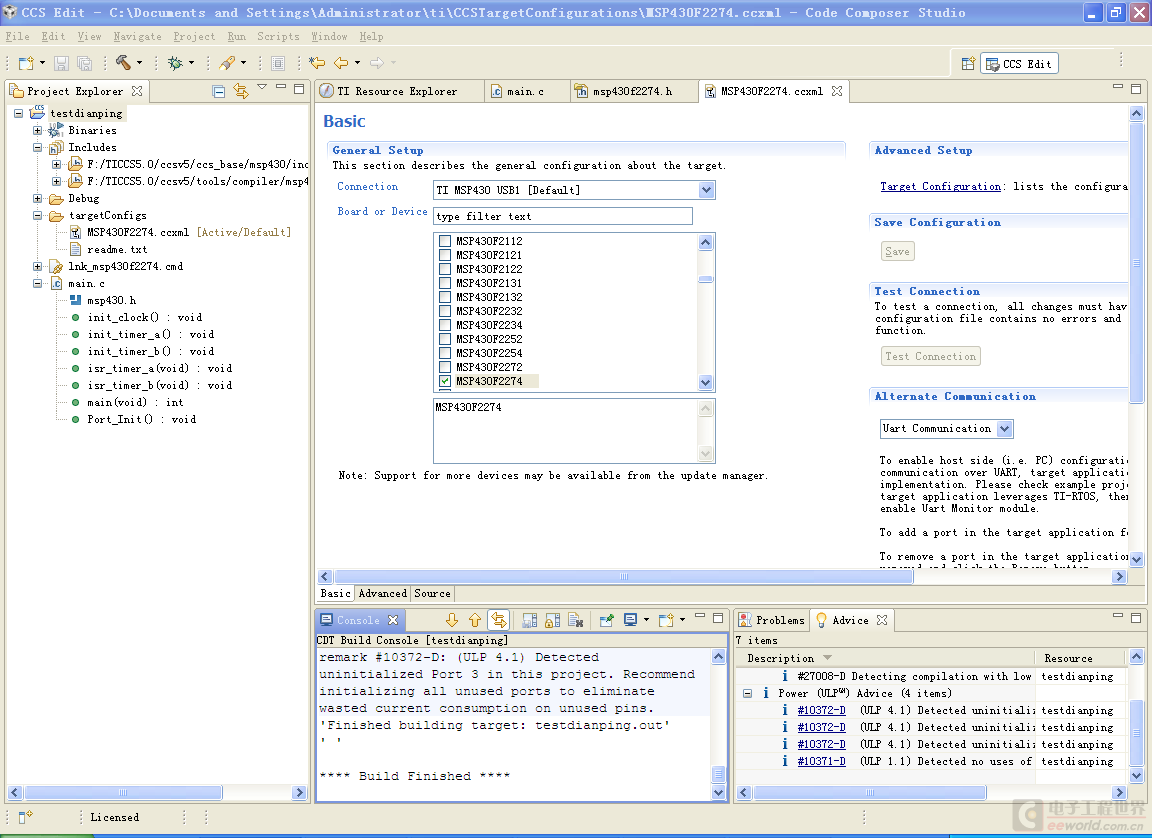Click the flashlight Search icon in the toolbar
1152x838 pixels.
(x=227, y=63)
